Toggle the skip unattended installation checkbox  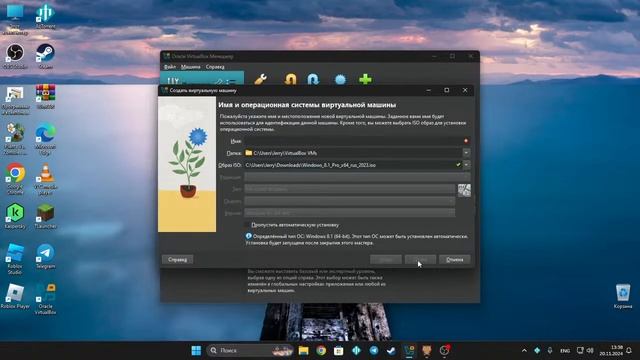247,225
